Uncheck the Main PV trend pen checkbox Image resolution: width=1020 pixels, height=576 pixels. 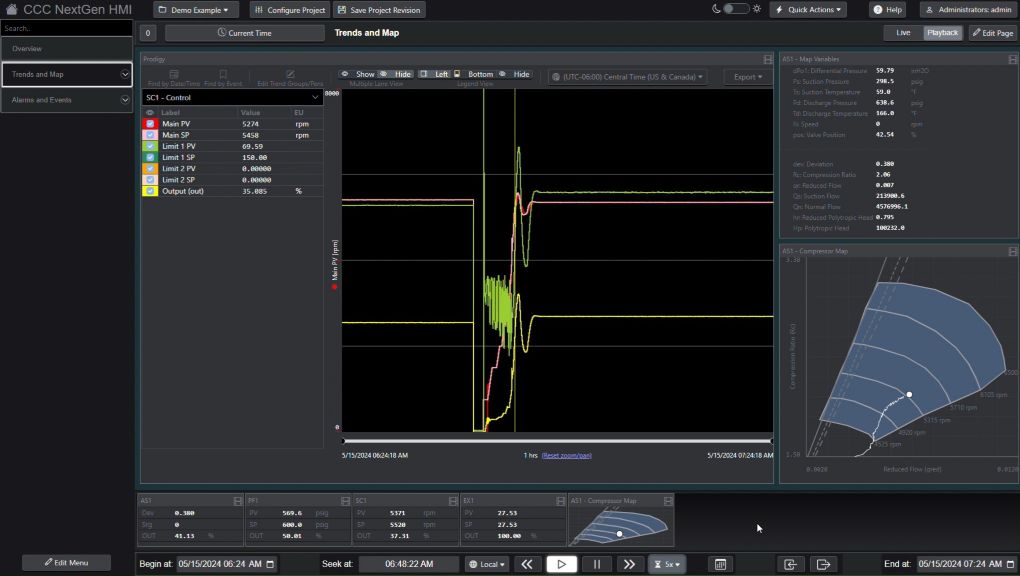(x=150, y=124)
